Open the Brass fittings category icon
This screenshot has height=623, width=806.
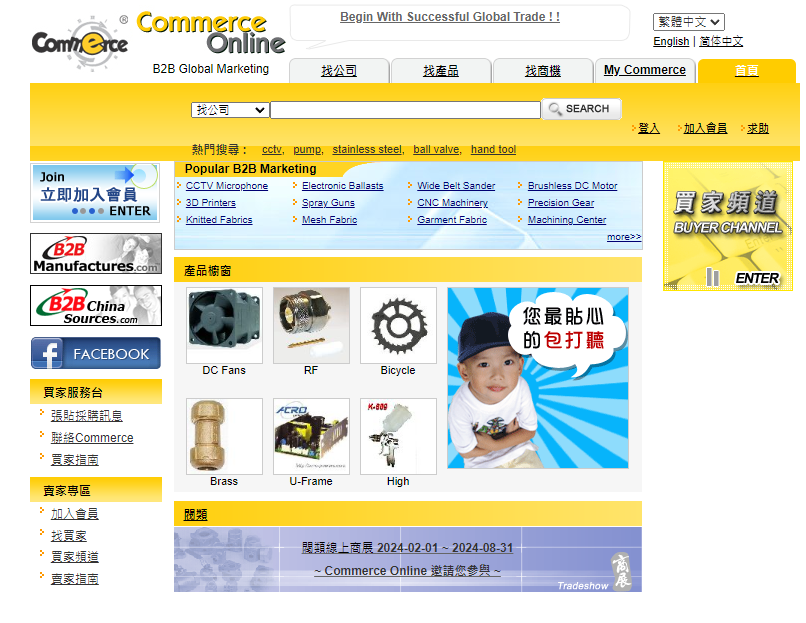coord(223,436)
